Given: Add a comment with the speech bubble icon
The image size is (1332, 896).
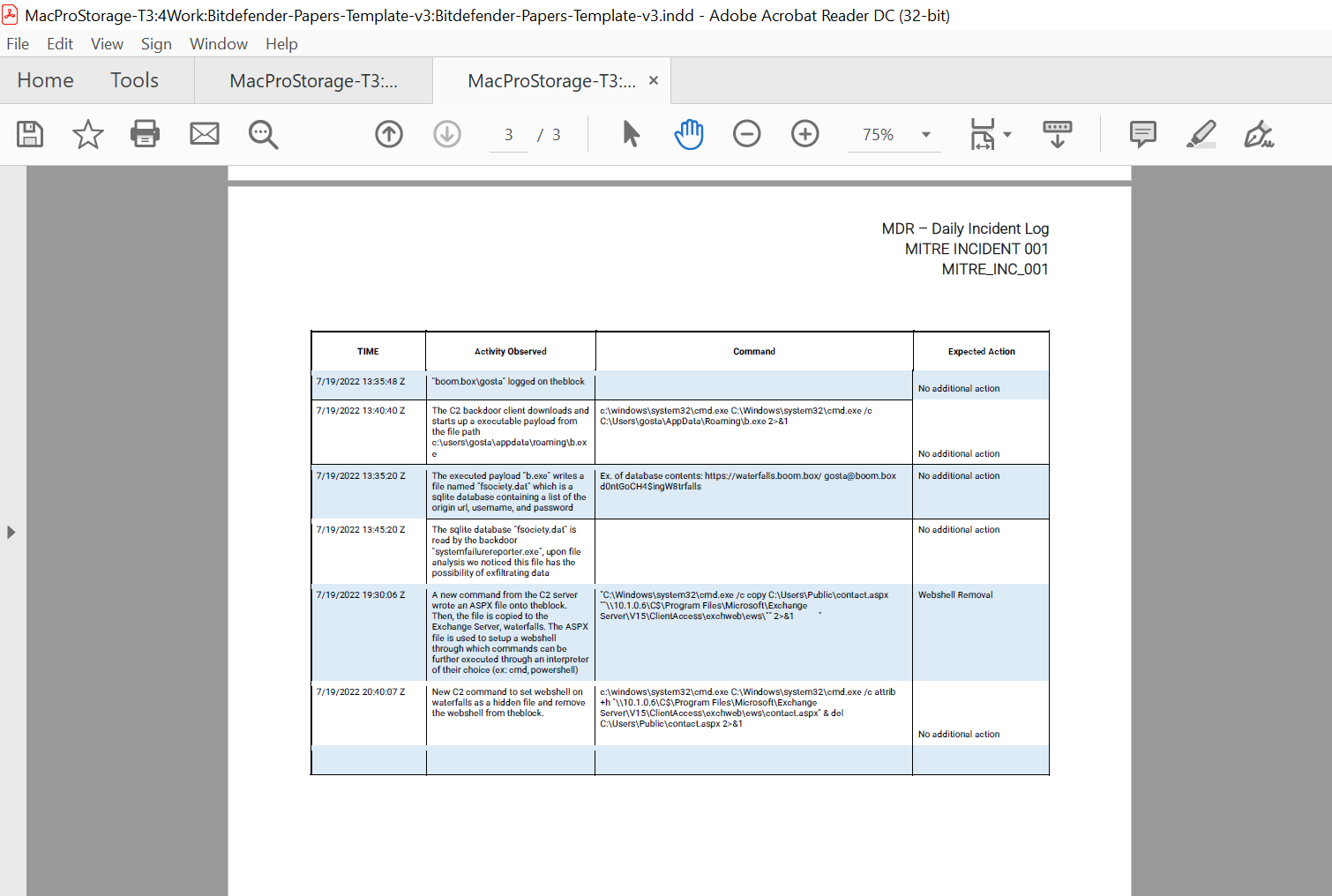Looking at the screenshot, I should 1142,134.
